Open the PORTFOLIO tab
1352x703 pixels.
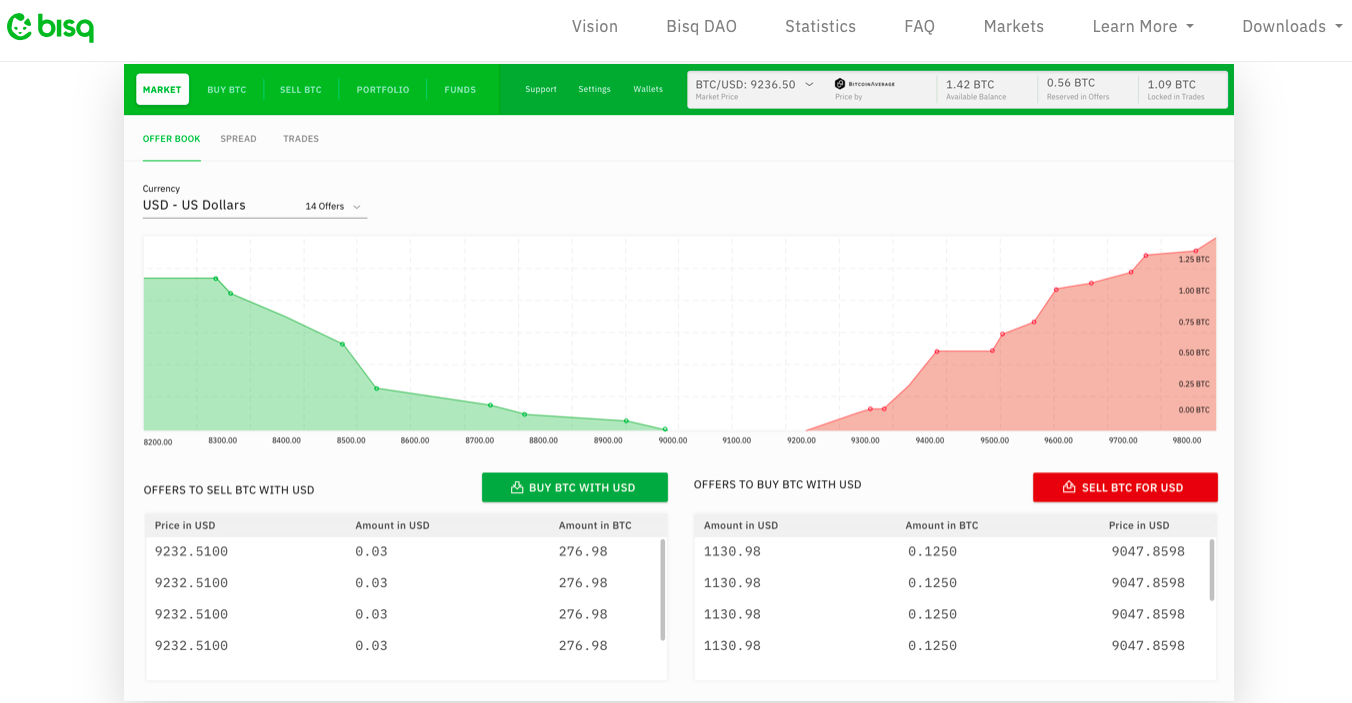(x=383, y=90)
